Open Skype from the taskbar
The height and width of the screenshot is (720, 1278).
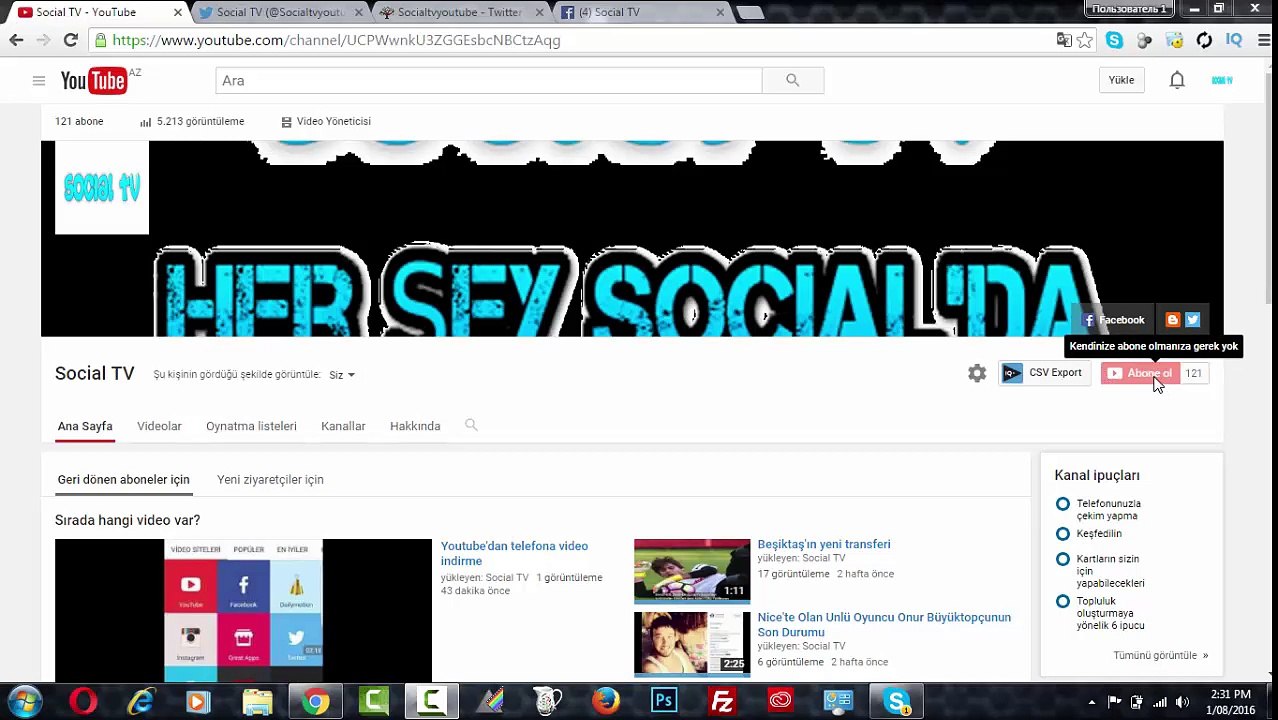click(x=897, y=701)
